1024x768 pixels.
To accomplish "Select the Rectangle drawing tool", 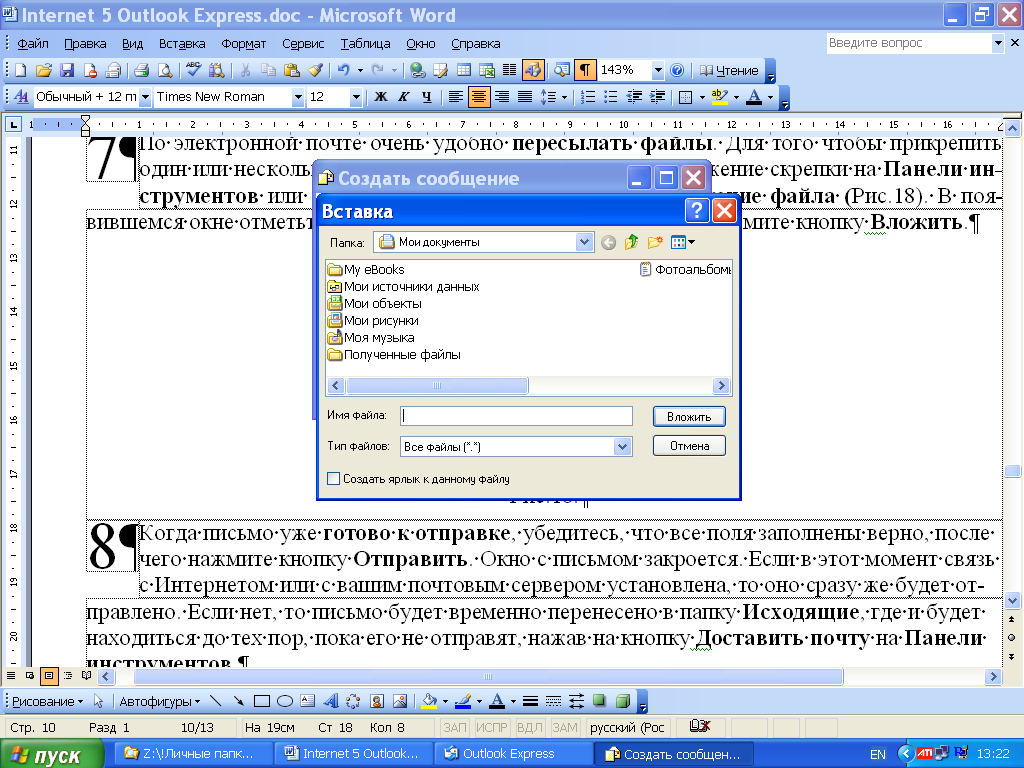I will (262, 701).
